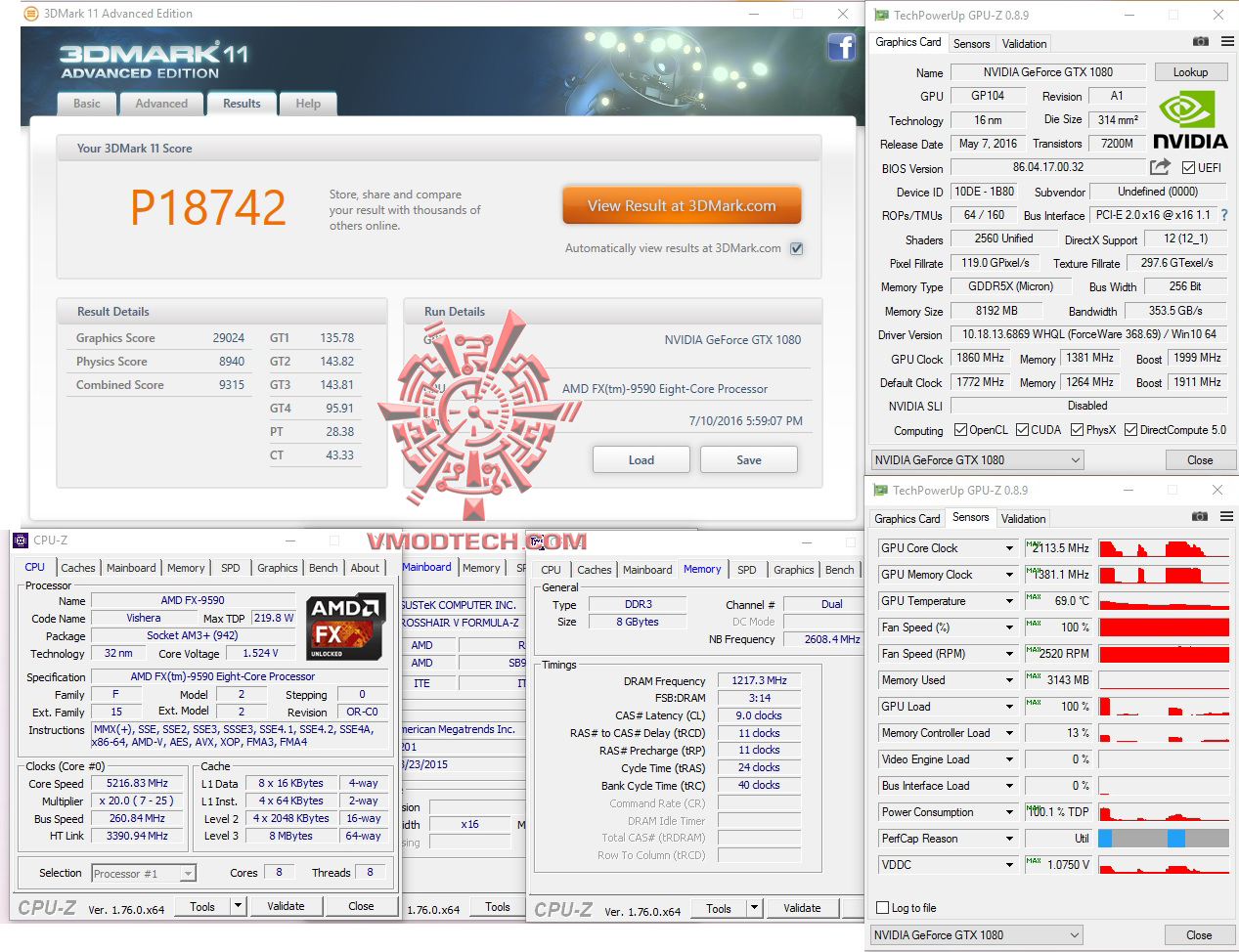Open the GPU selector dropdown in the Graphics Card window

978,460
